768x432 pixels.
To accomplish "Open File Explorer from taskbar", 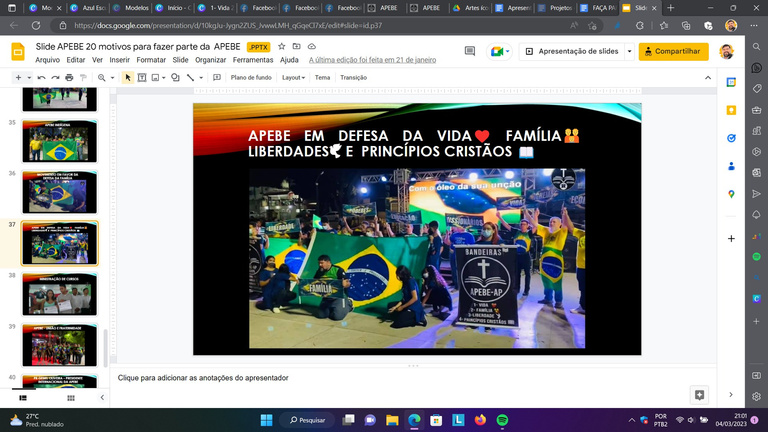I will point(392,420).
